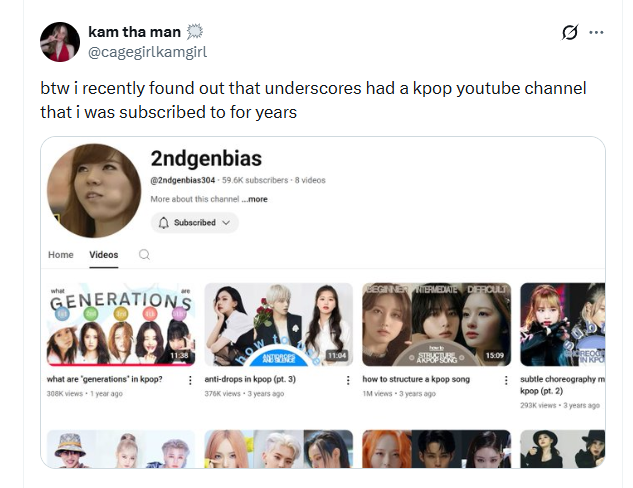The image size is (633, 488).
Task: Open the Grok icon on the tweet
Action: 570,32
